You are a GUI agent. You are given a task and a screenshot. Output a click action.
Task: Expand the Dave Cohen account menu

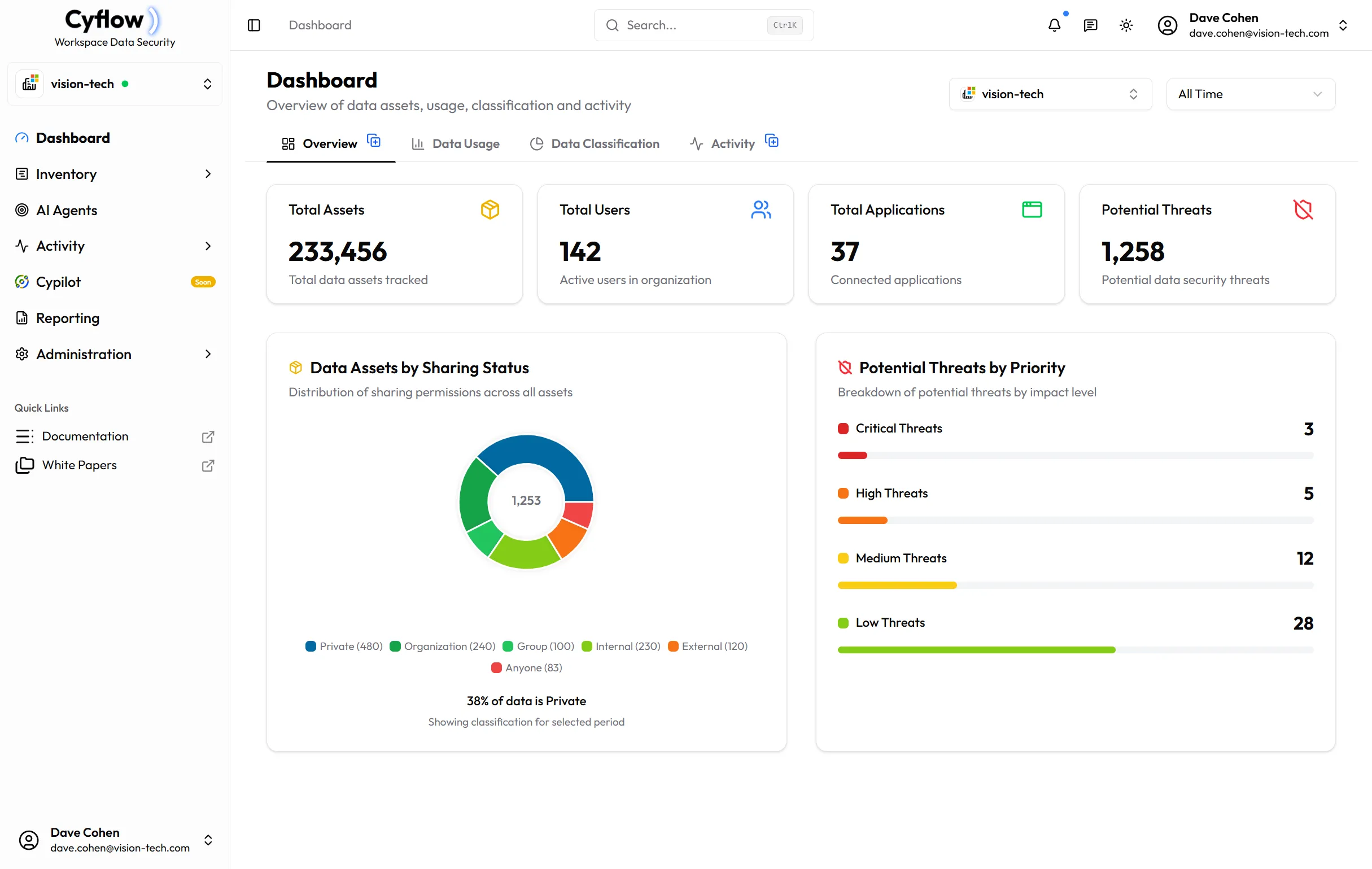point(1344,25)
